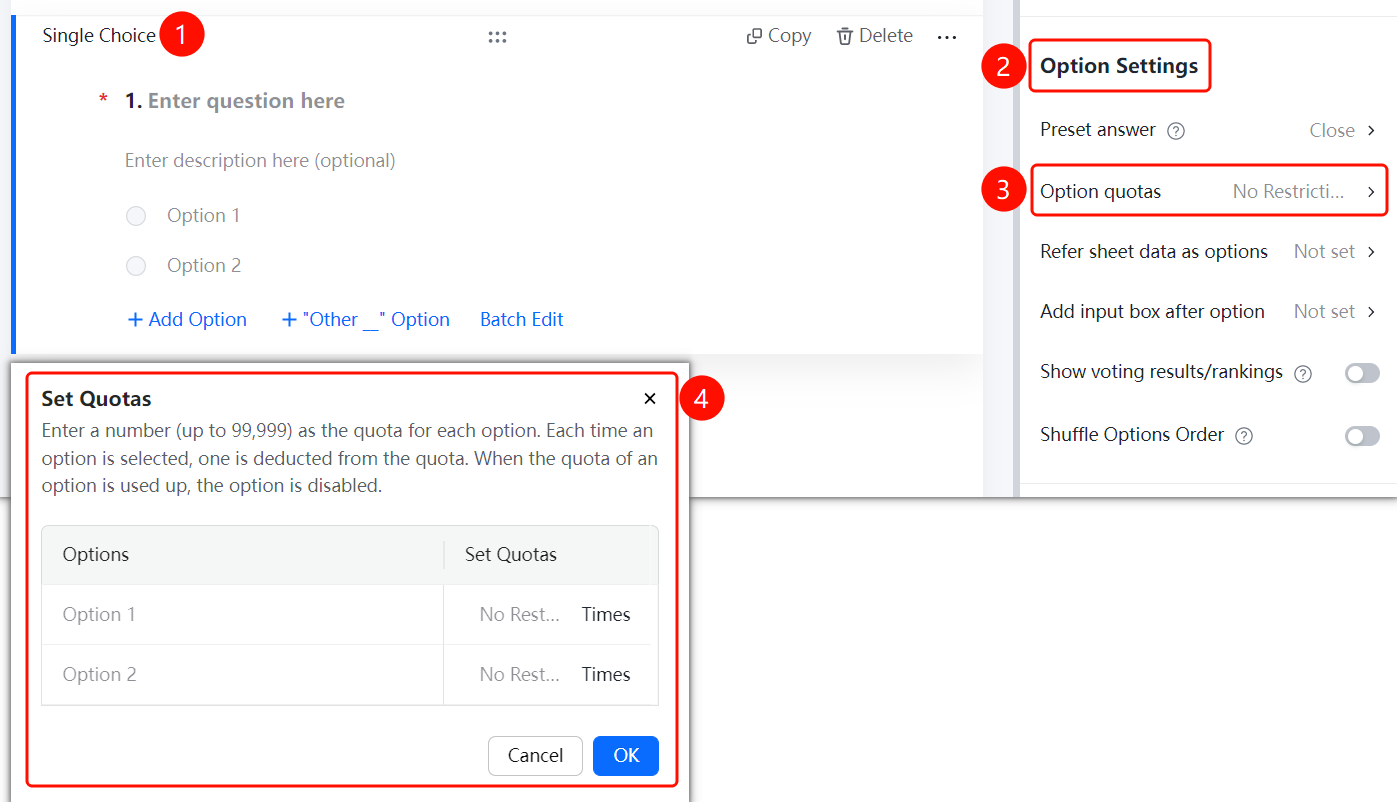Click the "Enter description here (optional)" field
Viewport: 1397px width, 802px height.
click(x=260, y=161)
